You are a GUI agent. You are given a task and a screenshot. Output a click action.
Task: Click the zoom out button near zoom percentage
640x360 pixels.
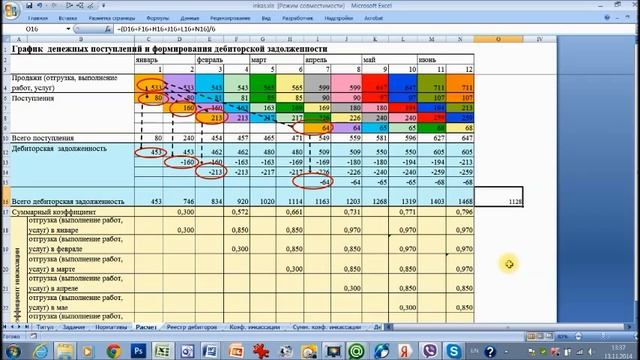tap(579, 336)
